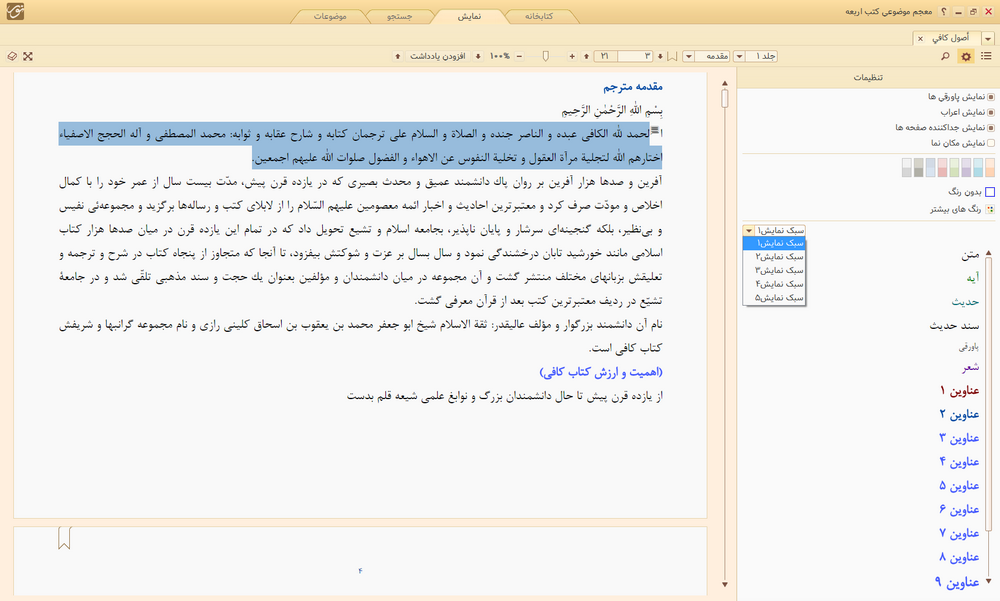Open the search magnifier in toolbar
This screenshot has height=601, width=1000.
[x=945, y=56]
